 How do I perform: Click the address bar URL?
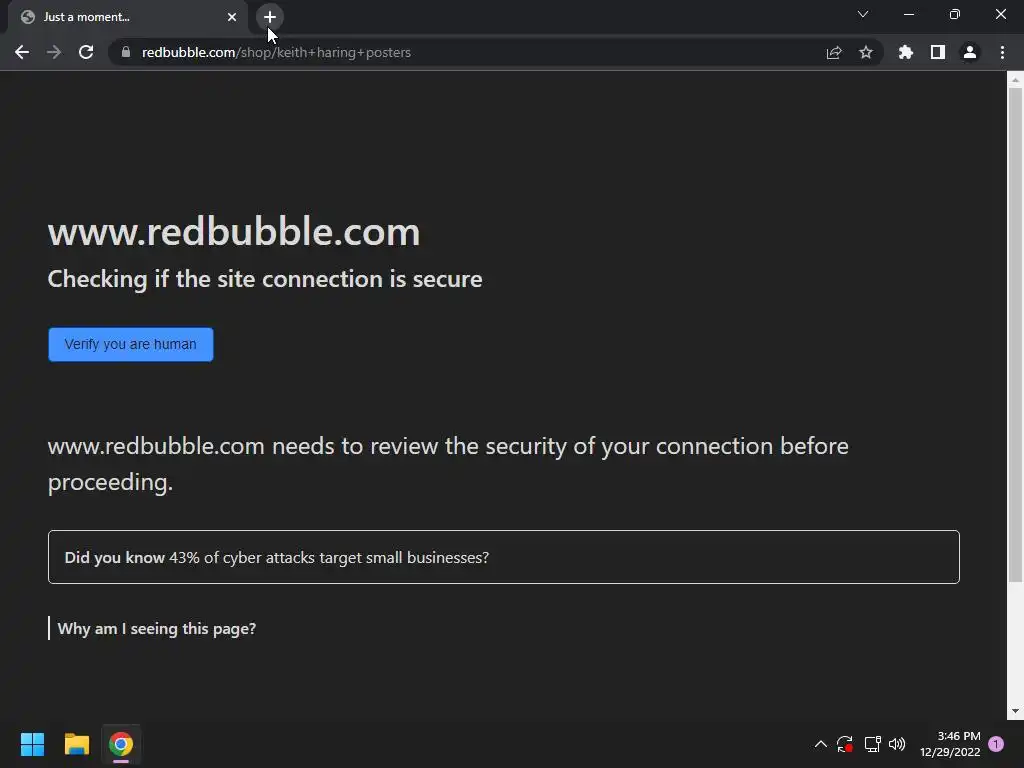pyautogui.click(x=276, y=52)
